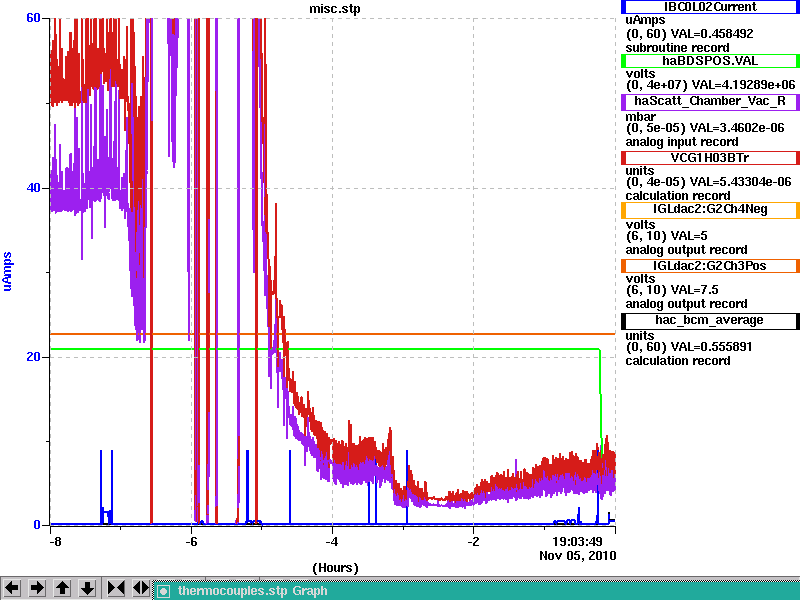The height and width of the screenshot is (600, 800).
Task: Click the 'subroutine record' label
Action: (678, 48)
